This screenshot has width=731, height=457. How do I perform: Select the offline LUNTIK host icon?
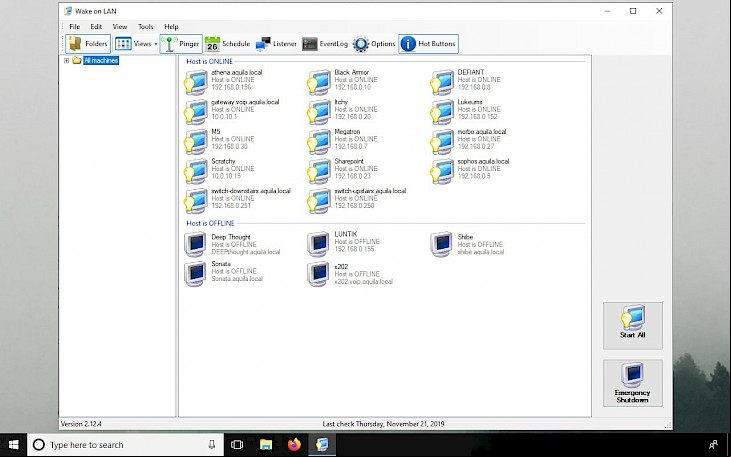pyautogui.click(x=318, y=244)
